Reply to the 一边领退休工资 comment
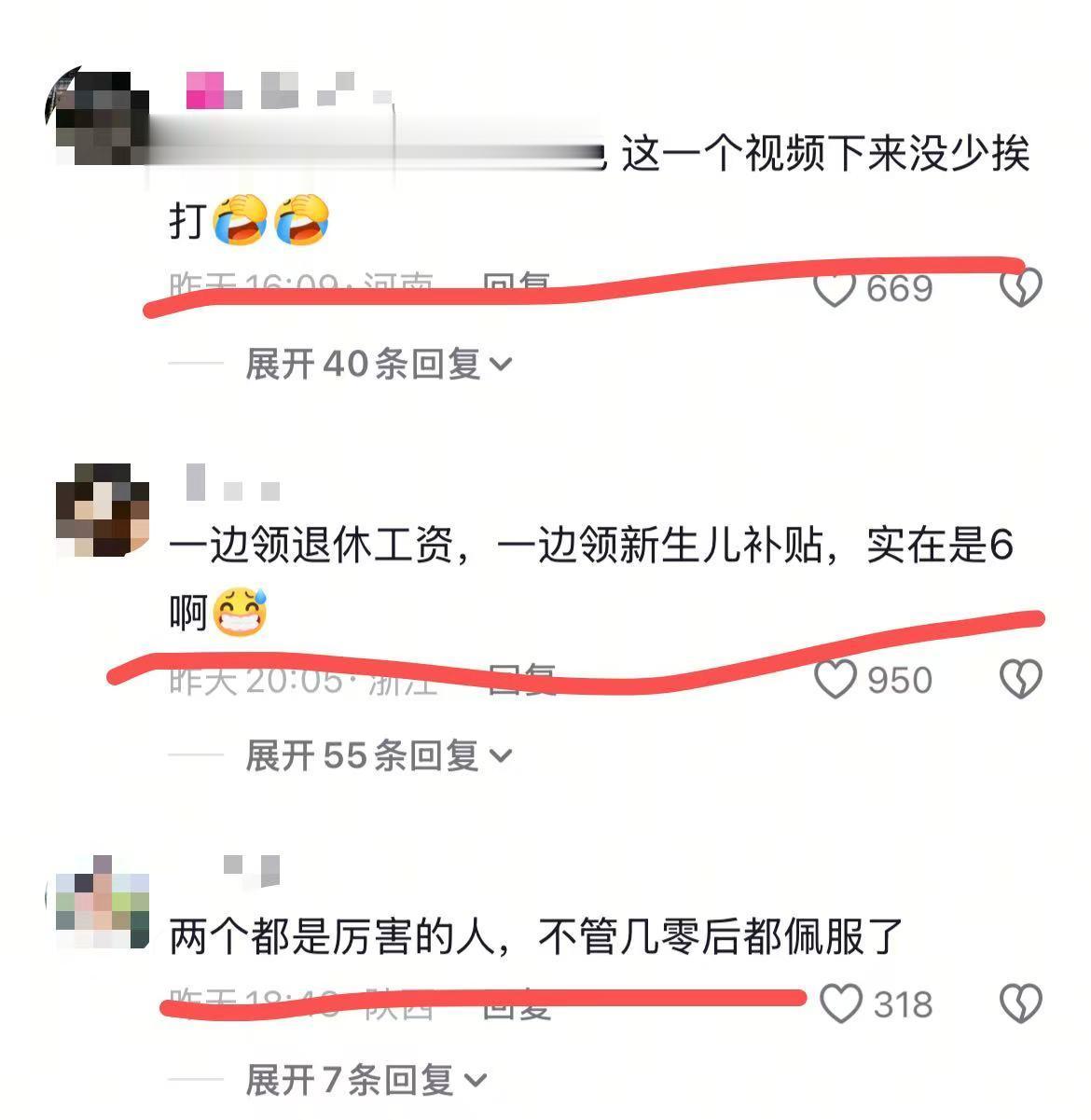Viewport: 1091px width, 1120px height. pos(521,678)
